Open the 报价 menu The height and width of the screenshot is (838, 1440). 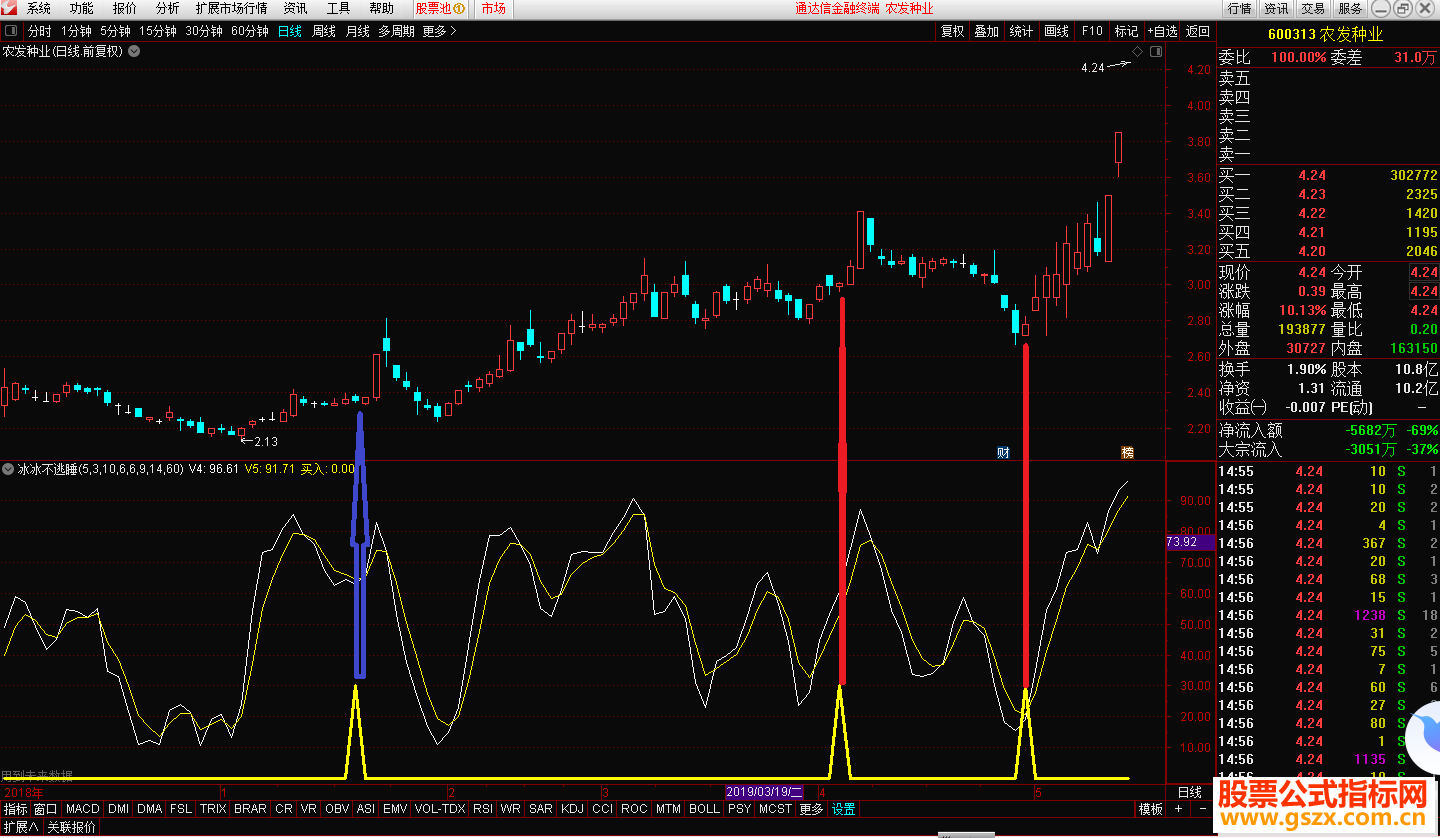[x=125, y=8]
